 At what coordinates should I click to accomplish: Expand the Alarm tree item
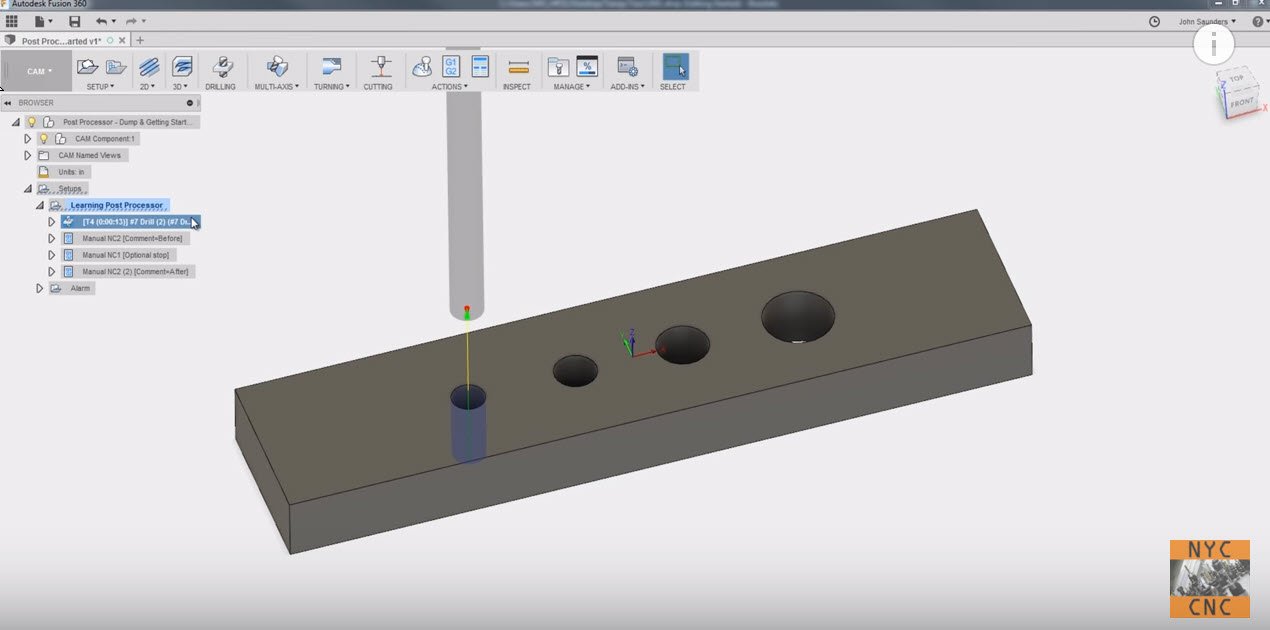click(39, 288)
